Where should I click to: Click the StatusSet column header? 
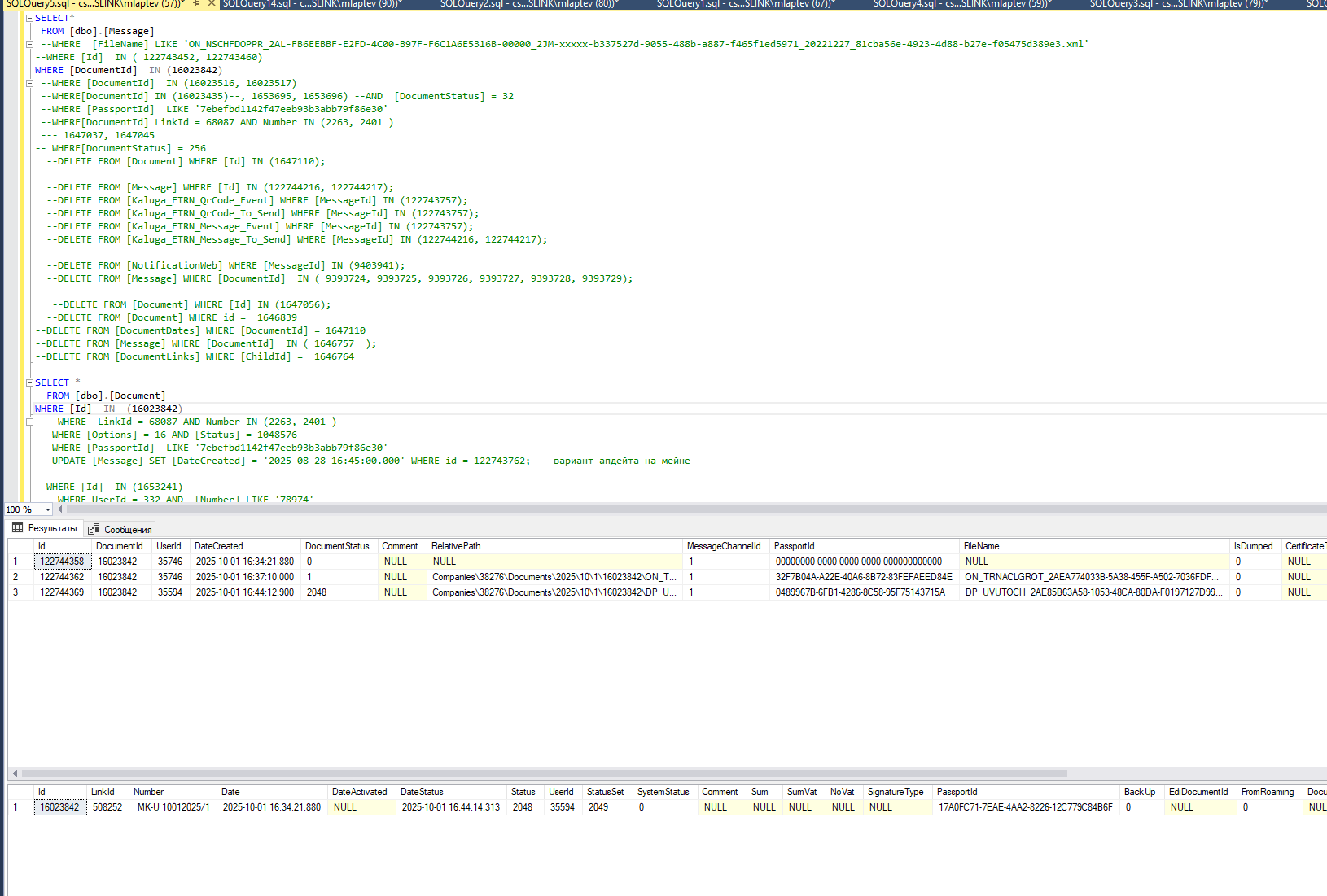tap(606, 792)
